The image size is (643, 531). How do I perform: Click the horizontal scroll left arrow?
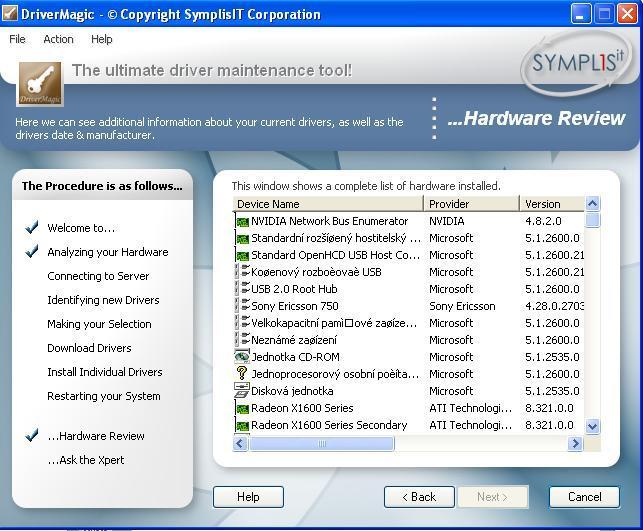tap(240, 443)
